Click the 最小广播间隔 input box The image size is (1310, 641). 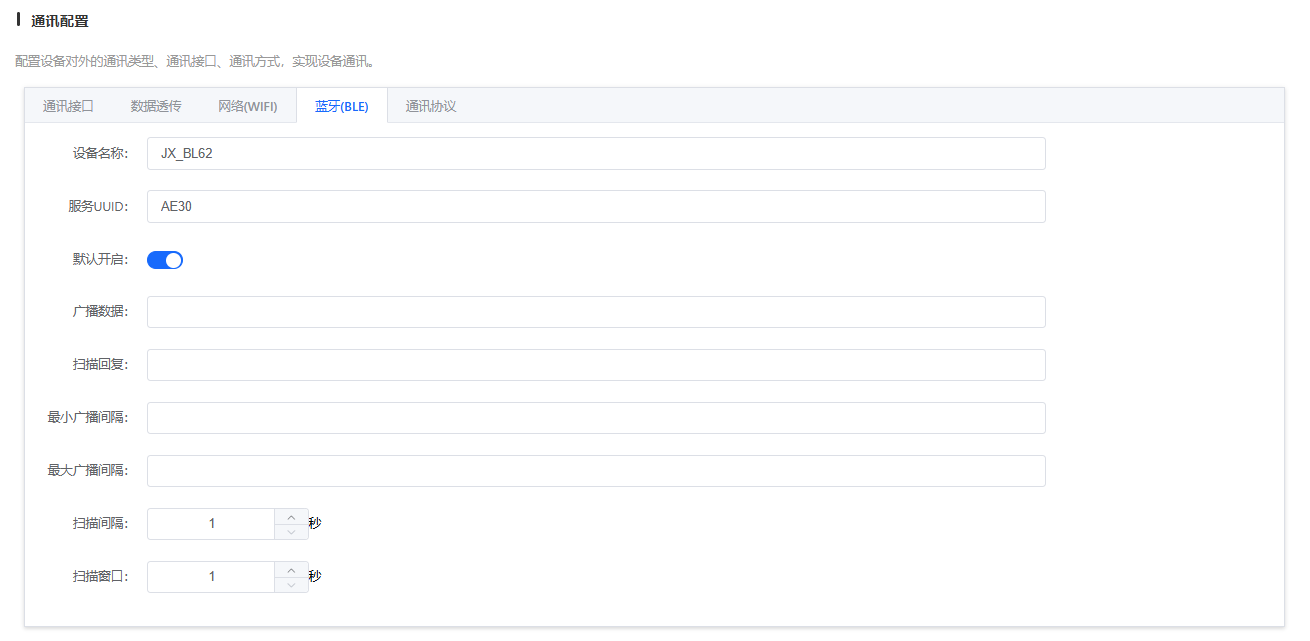(x=595, y=418)
